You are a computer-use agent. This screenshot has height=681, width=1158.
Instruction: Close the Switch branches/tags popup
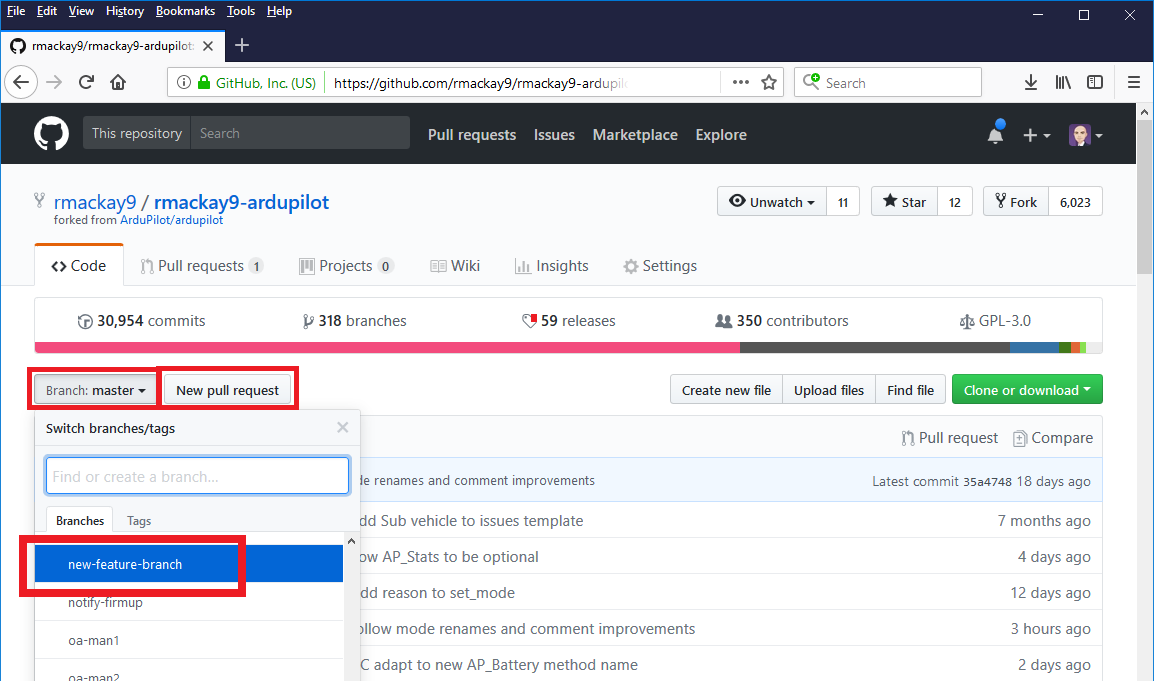pos(343,428)
